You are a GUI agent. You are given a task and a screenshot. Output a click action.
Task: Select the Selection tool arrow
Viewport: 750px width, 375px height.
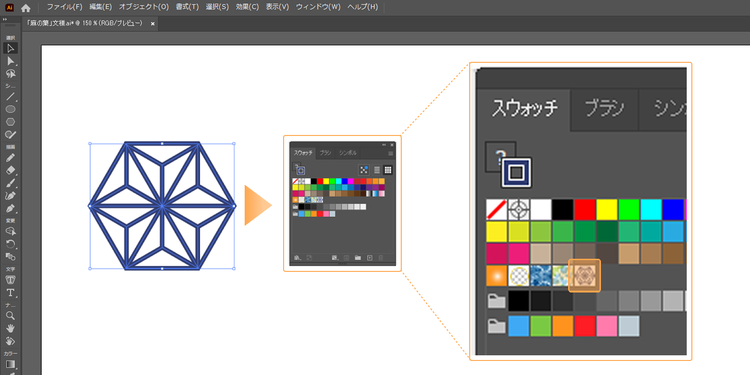click(11, 48)
